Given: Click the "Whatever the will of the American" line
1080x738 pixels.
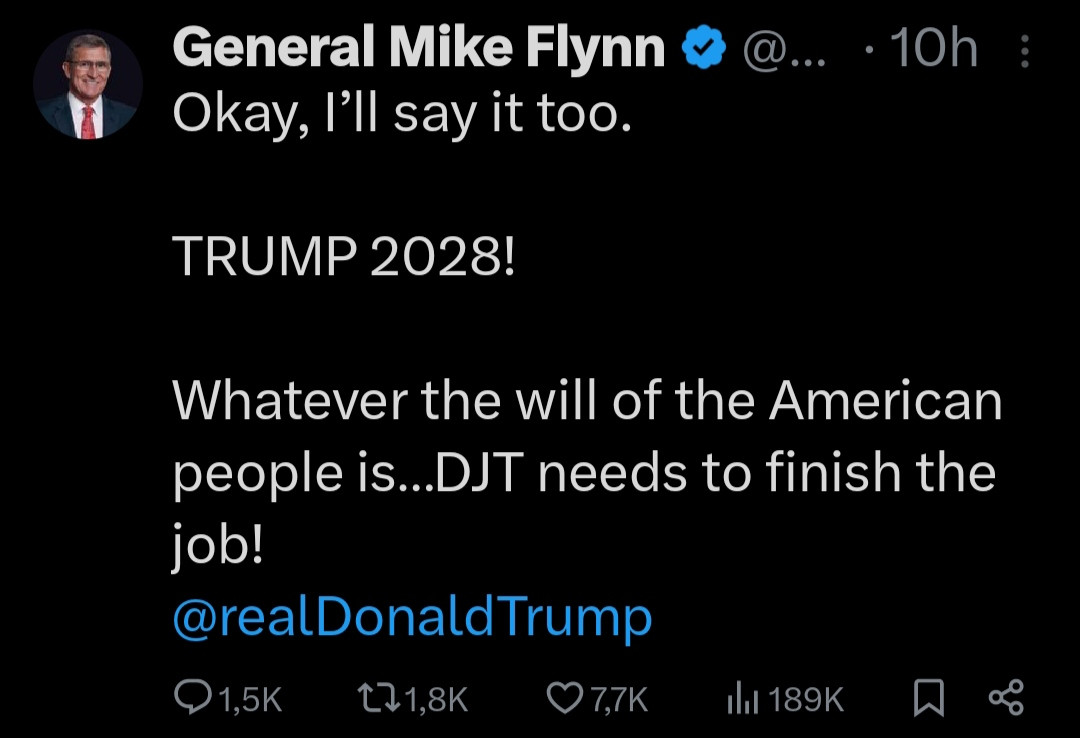Looking at the screenshot, I should click(x=587, y=402).
